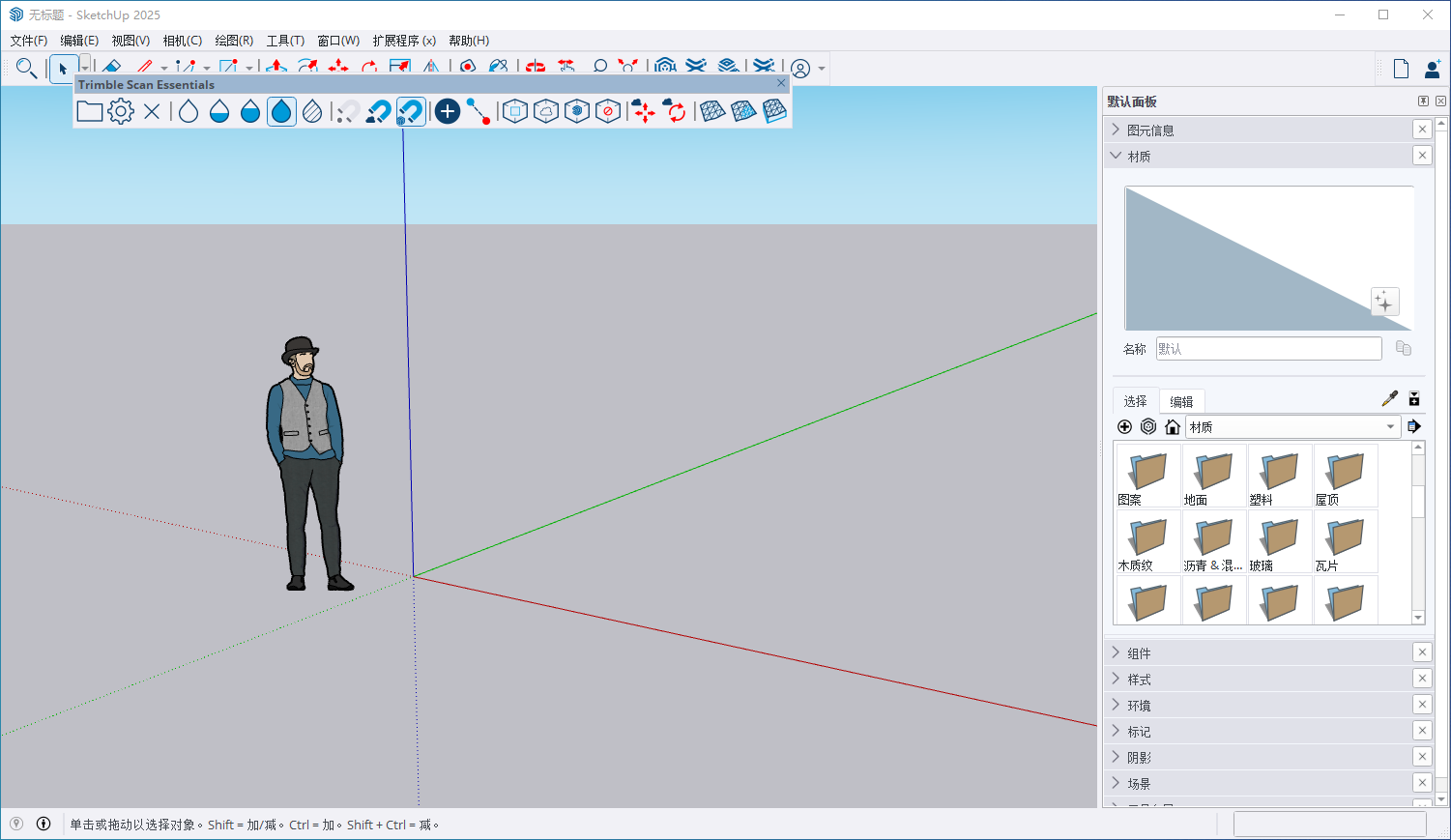
Task: Expand the 图元信息 panel section
Action: pos(1150,130)
